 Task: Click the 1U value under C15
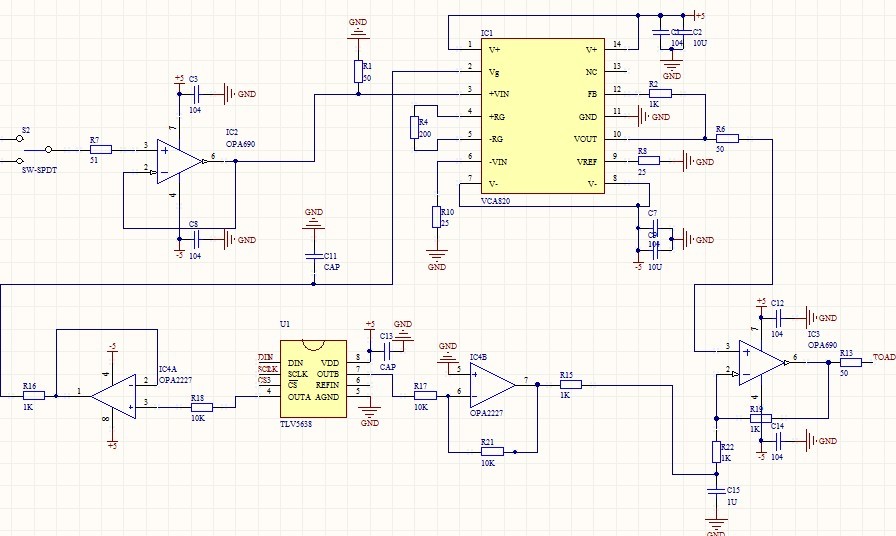tap(732, 502)
